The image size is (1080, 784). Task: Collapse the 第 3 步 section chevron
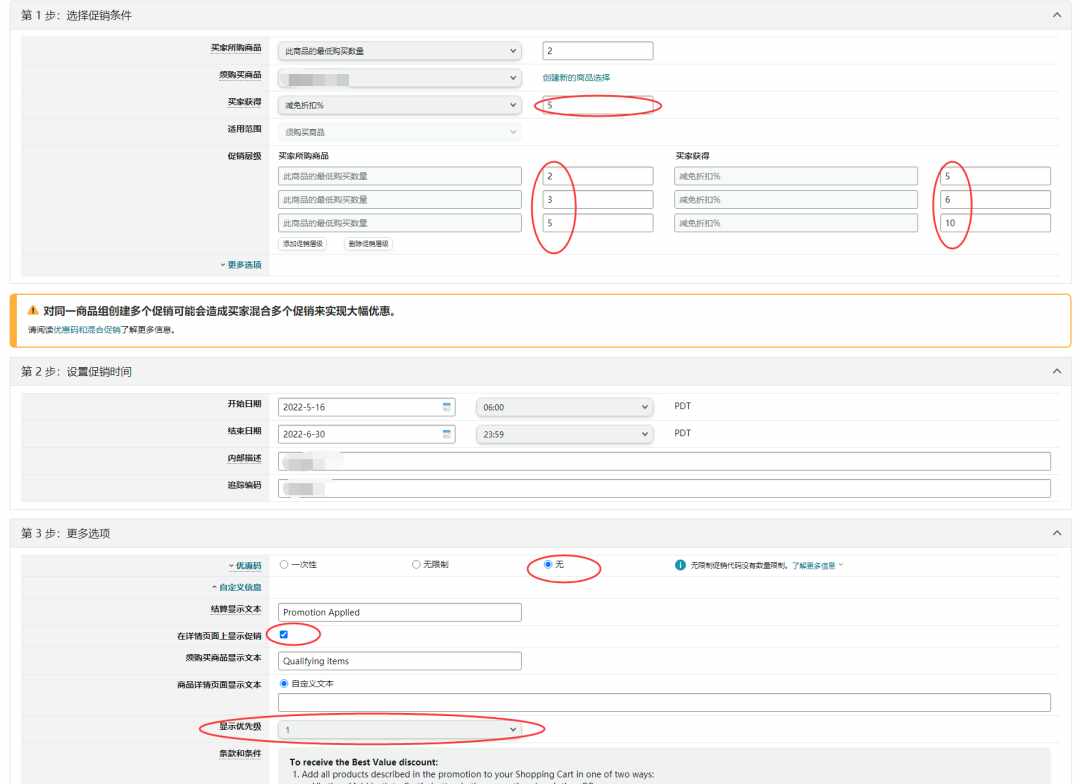pos(1057,533)
